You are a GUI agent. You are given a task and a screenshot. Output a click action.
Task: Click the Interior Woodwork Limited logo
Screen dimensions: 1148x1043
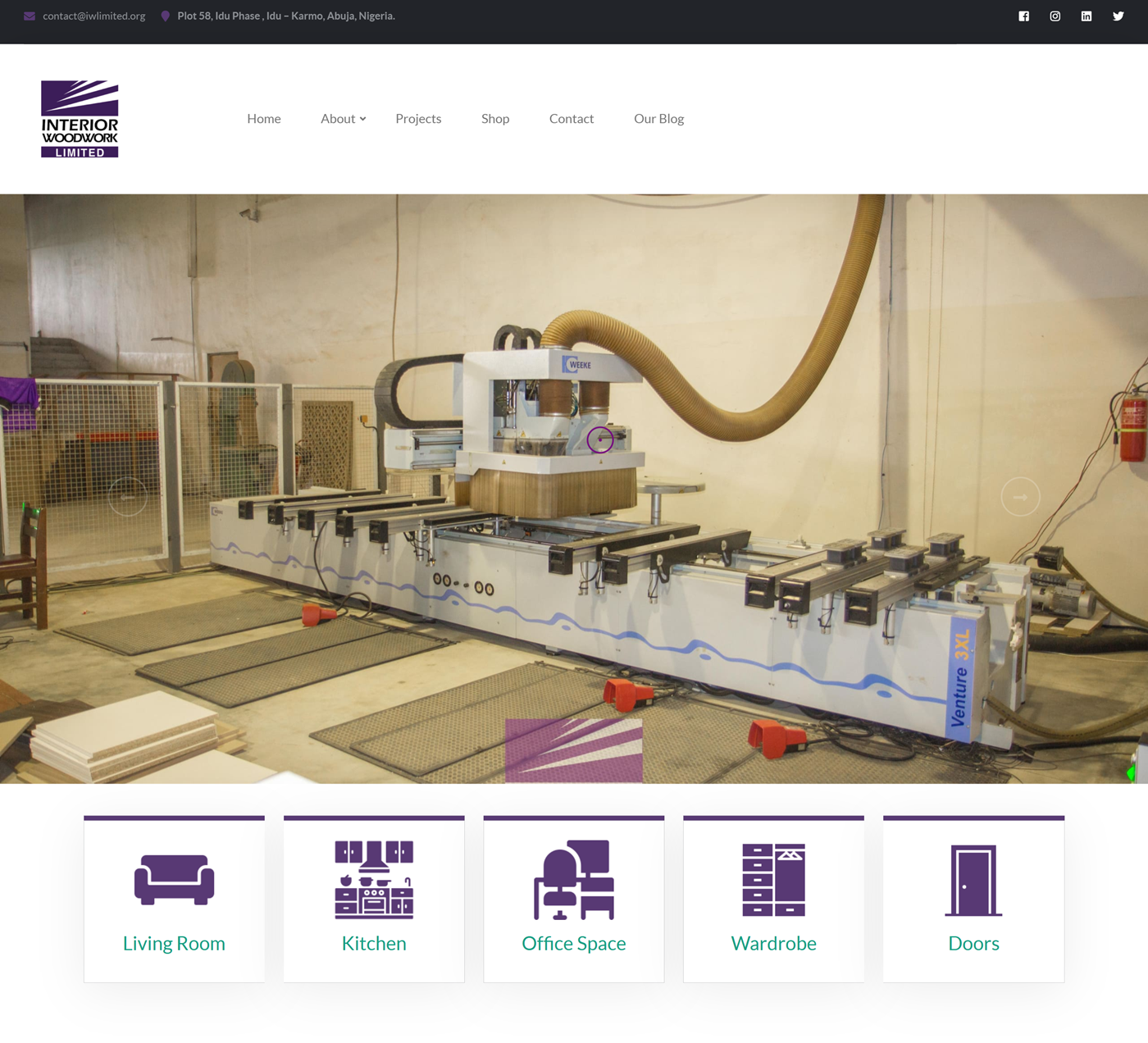[80, 119]
